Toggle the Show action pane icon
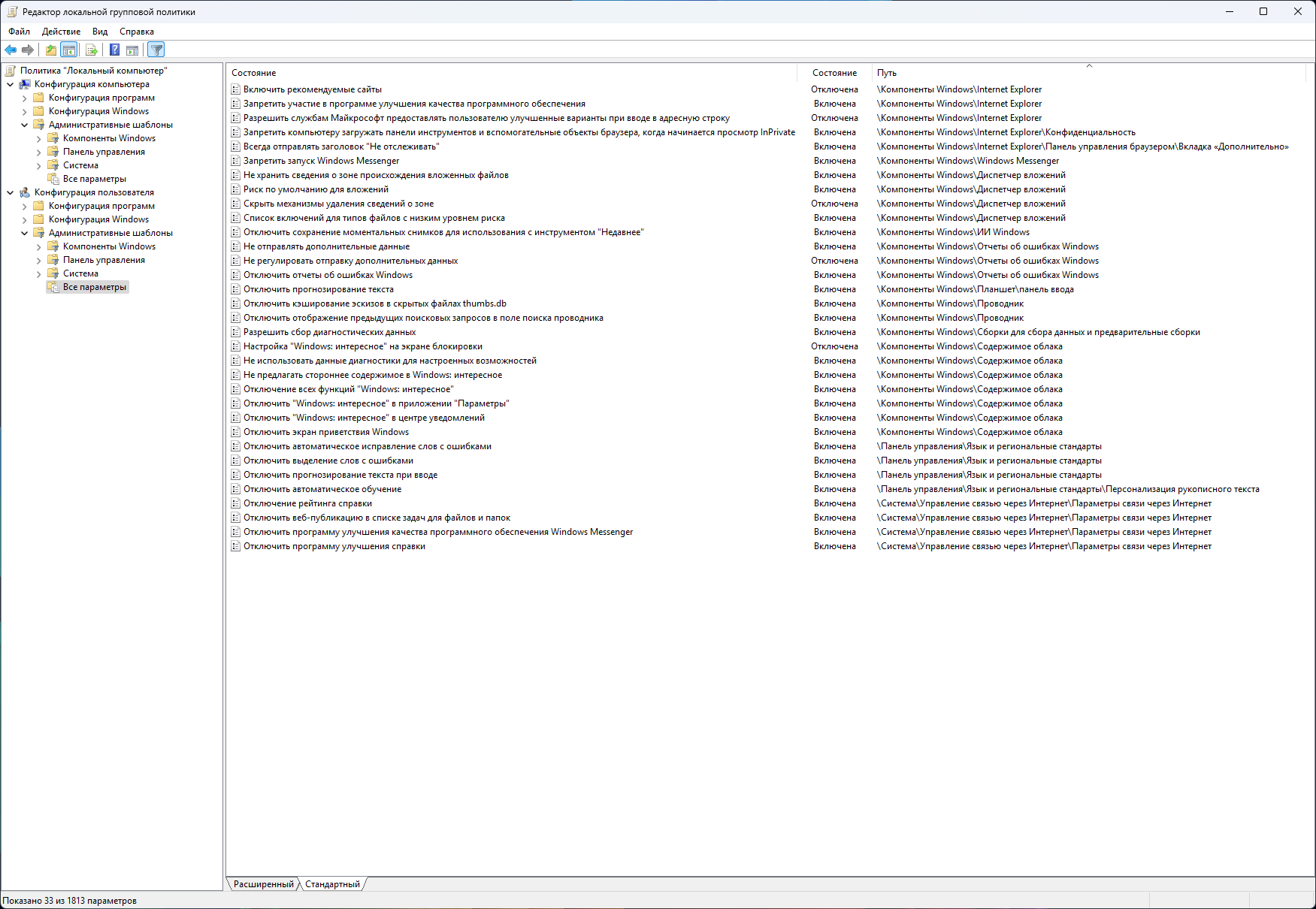1316x909 pixels. [132, 50]
